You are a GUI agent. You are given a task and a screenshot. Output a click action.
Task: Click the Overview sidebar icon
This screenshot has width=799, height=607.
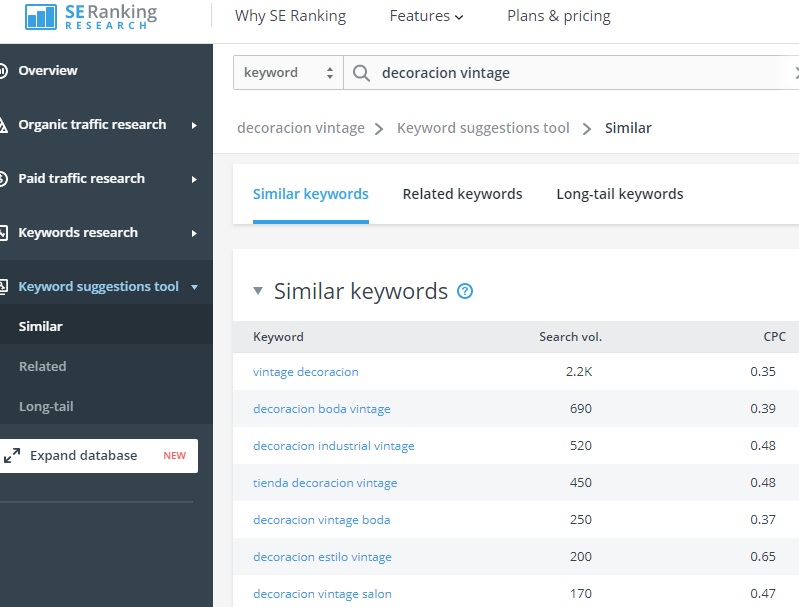click(3, 71)
